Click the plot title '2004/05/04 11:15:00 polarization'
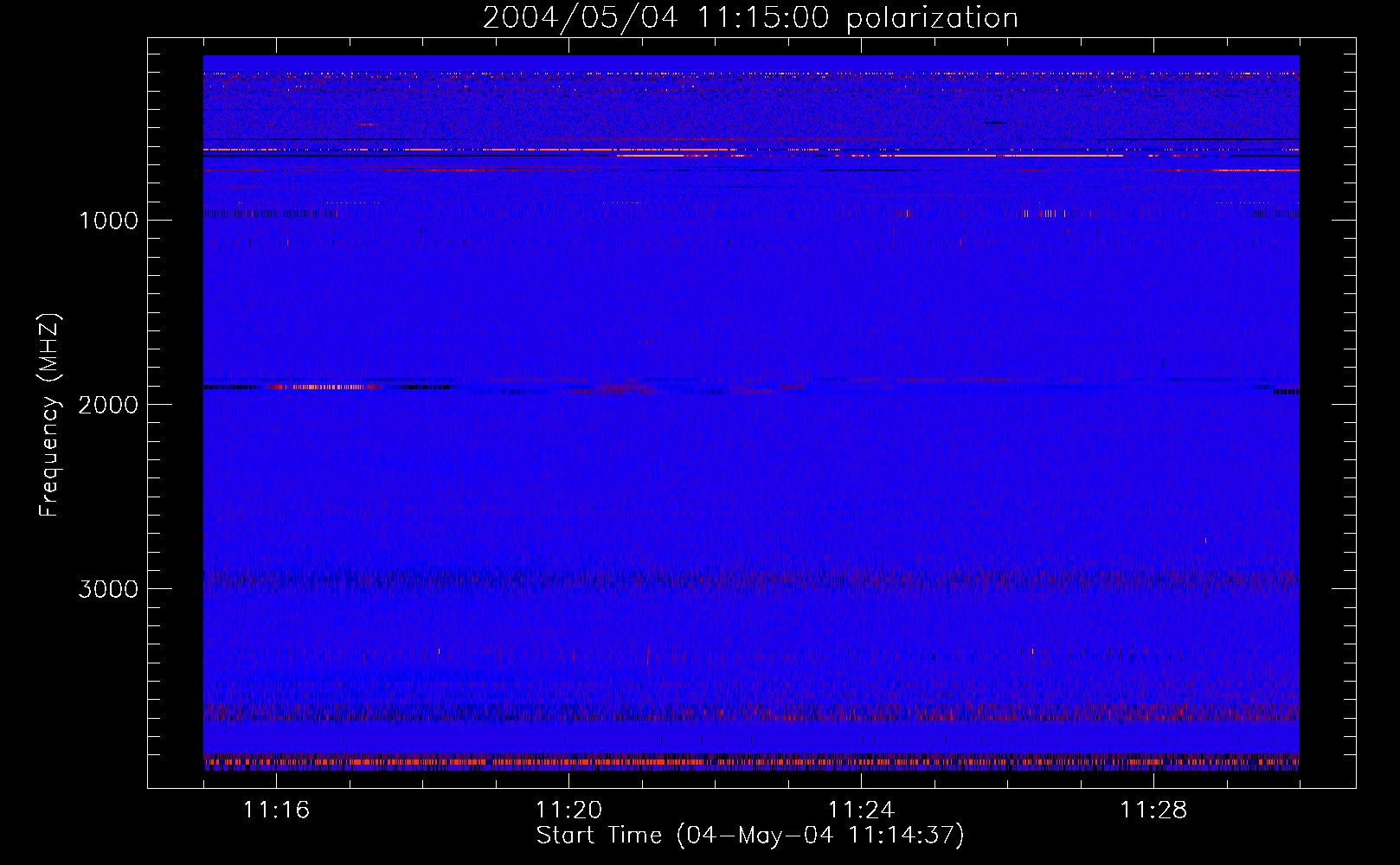The height and width of the screenshot is (865, 1400). 750,18
